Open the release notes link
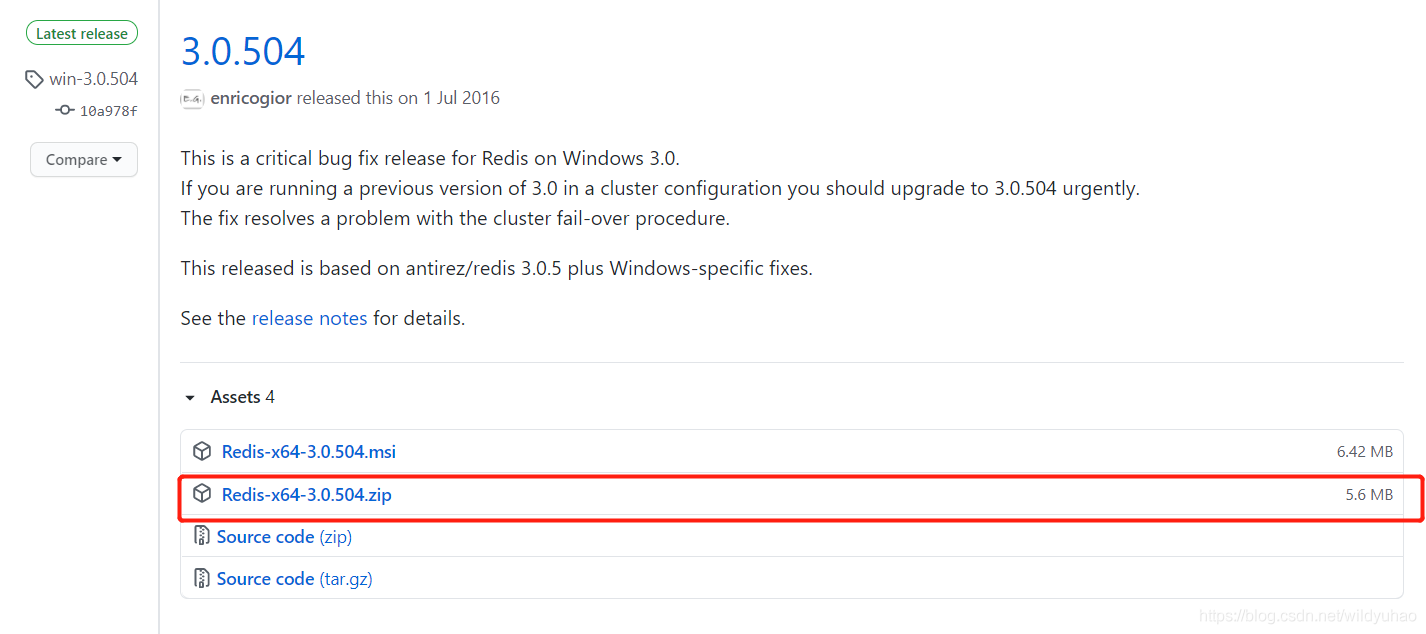Viewport: 1426px width, 634px height. pyautogui.click(x=309, y=319)
